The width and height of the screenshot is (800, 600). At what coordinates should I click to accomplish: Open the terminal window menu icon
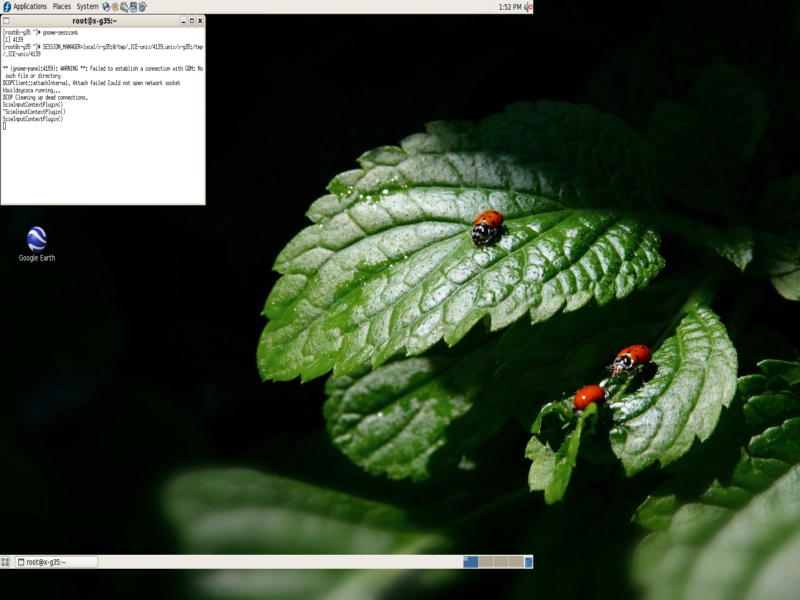7,21
